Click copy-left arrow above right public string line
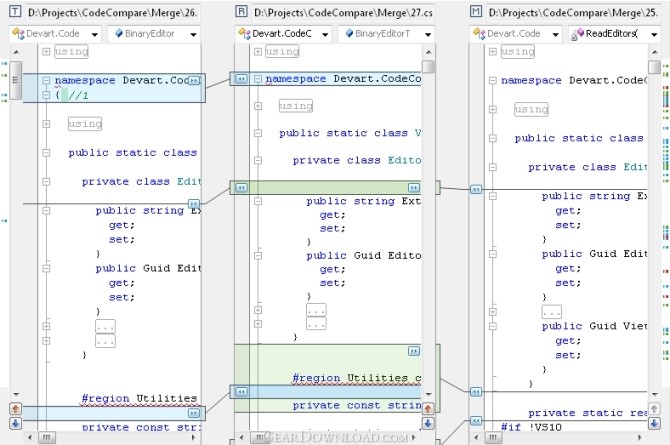Image resolution: width=670 pixels, height=445 pixels. (476, 189)
